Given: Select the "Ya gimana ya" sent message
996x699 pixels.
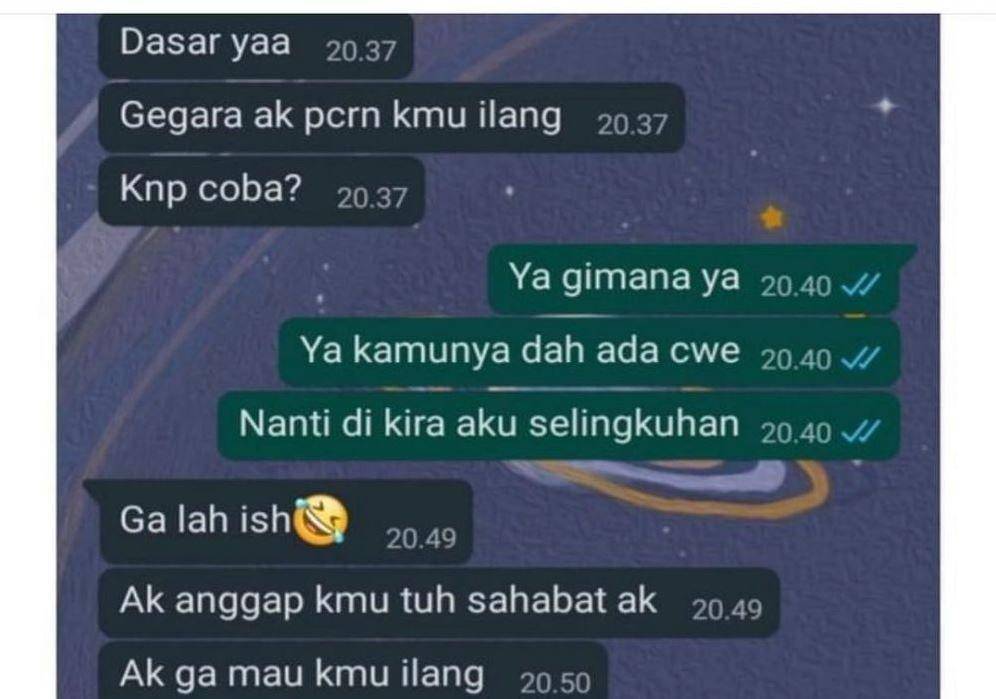Looking at the screenshot, I should pyautogui.click(x=694, y=279).
